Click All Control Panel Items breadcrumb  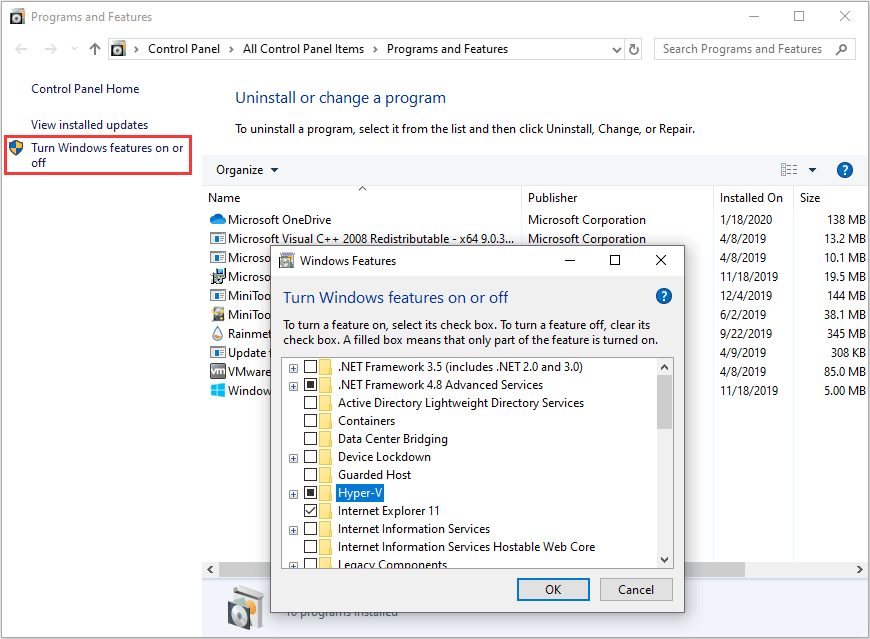point(304,49)
